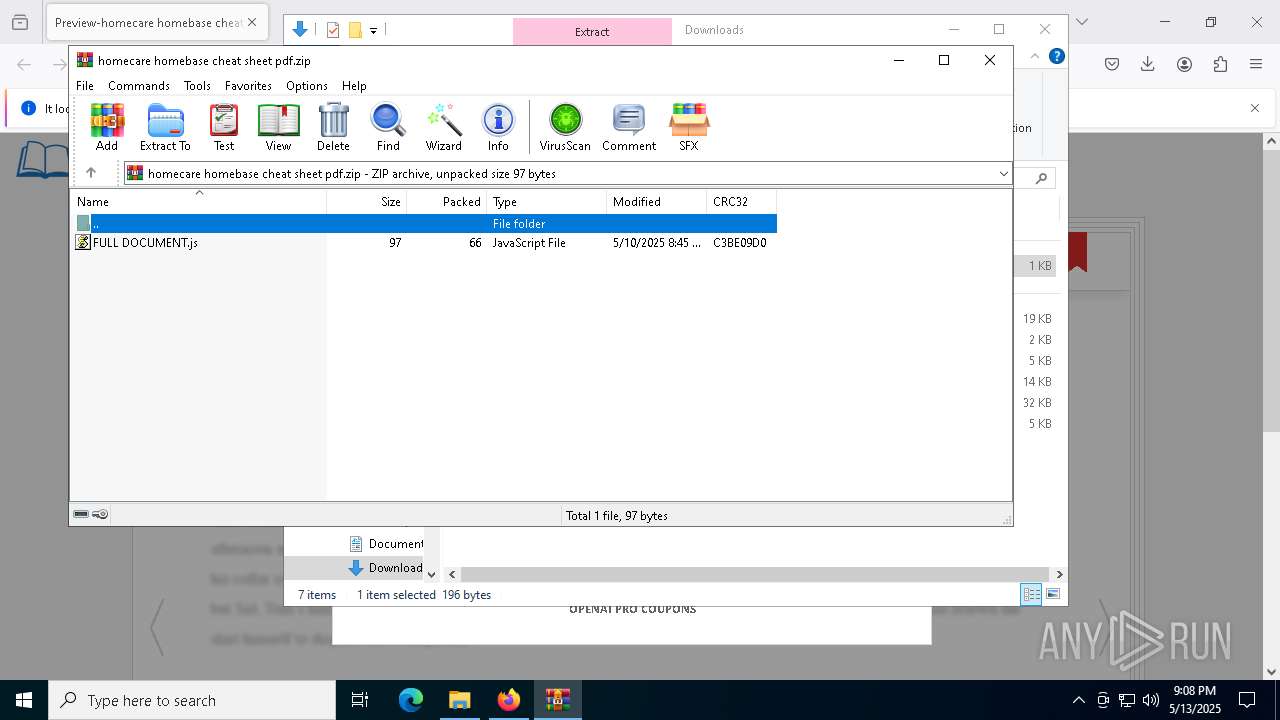Screen dimensions: 1280x720
Task: Click the taskbar search box
Action: [192, 700]
